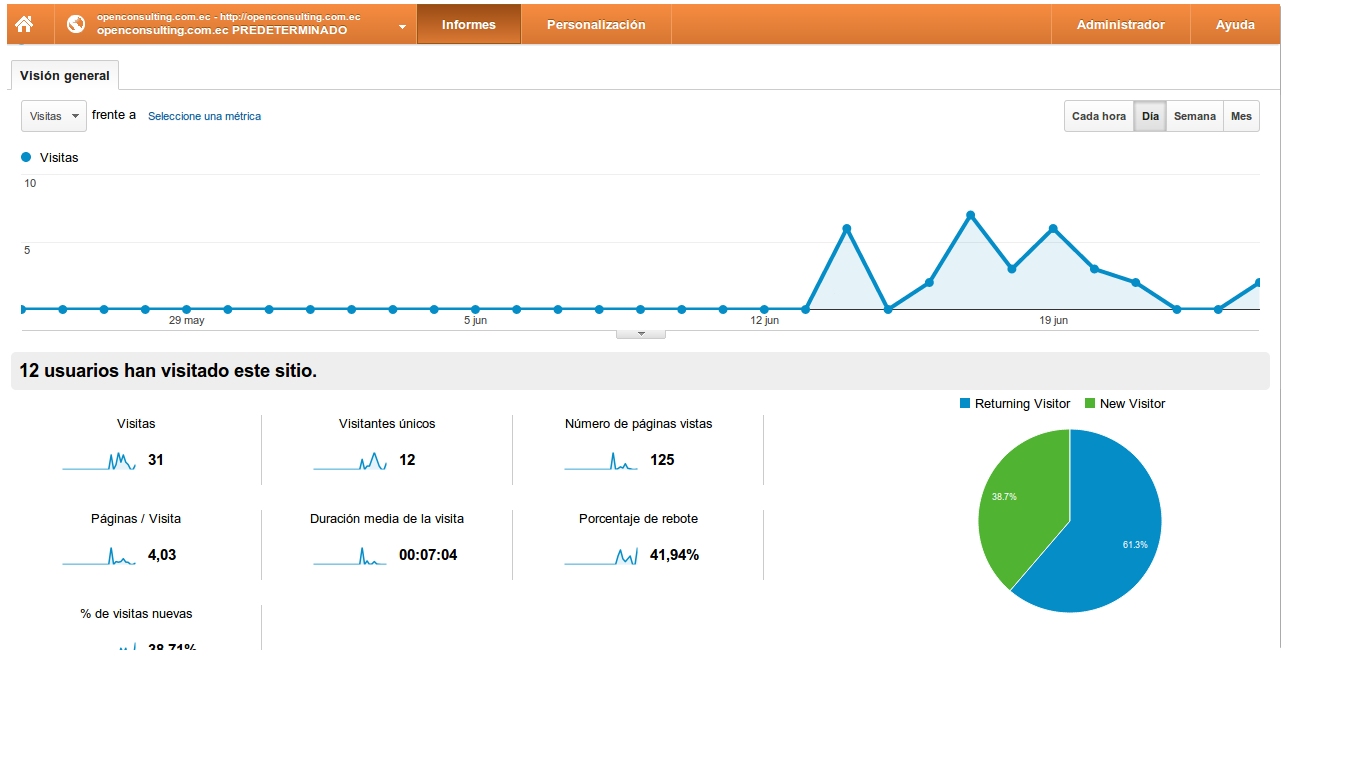This screenshot has width=1366, height=768.
Task: Select the Visión general tab
Action: [65, 76]
